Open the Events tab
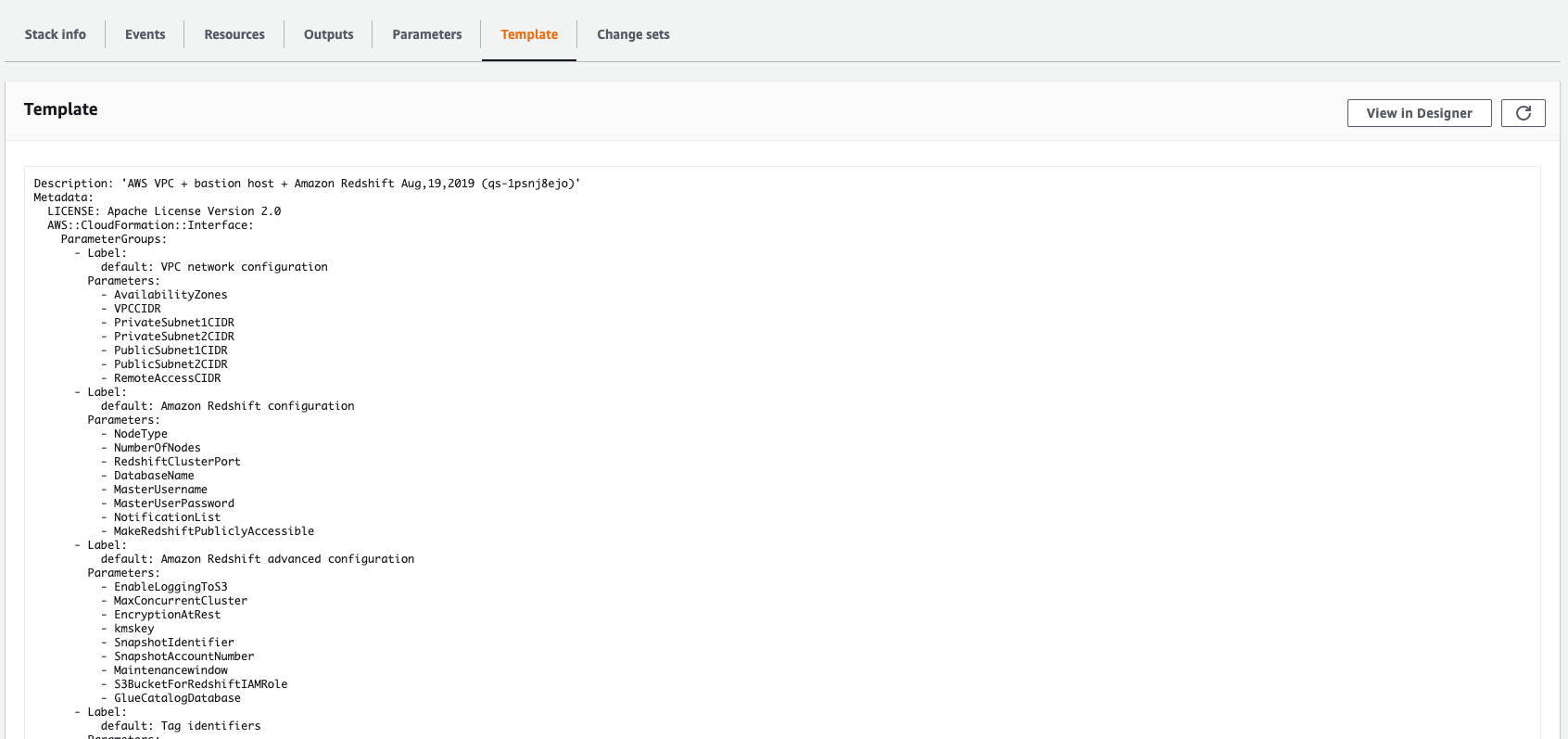 (x=145, y=34)
